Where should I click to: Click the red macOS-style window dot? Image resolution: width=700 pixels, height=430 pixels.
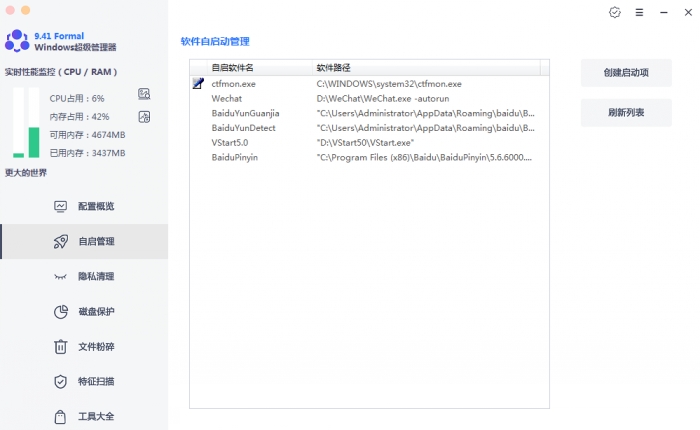(x=10, y=10)
